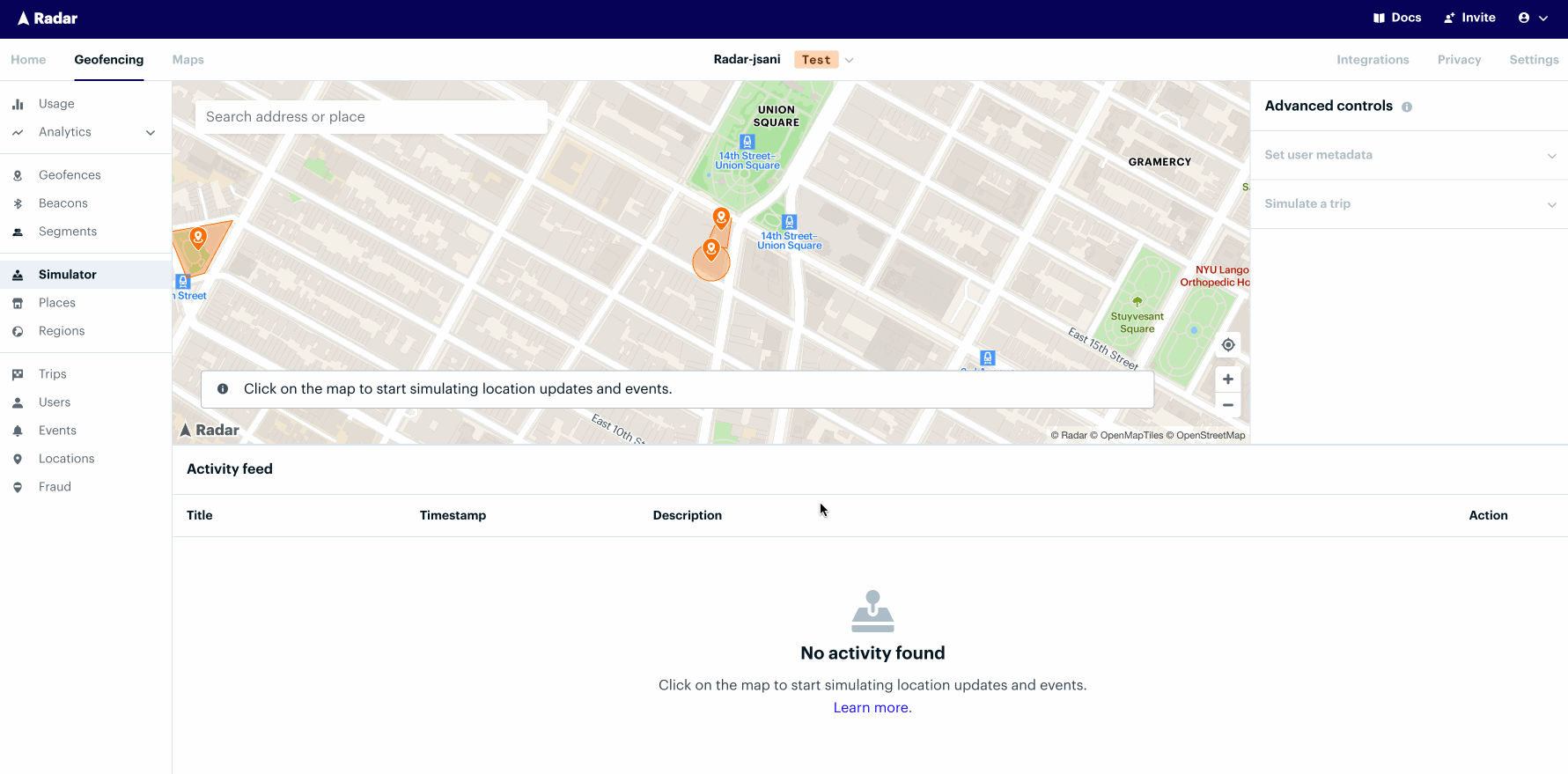Click the Radar logo on the map
This screenshot has width=1568, height=774.
tap(210, 430)
